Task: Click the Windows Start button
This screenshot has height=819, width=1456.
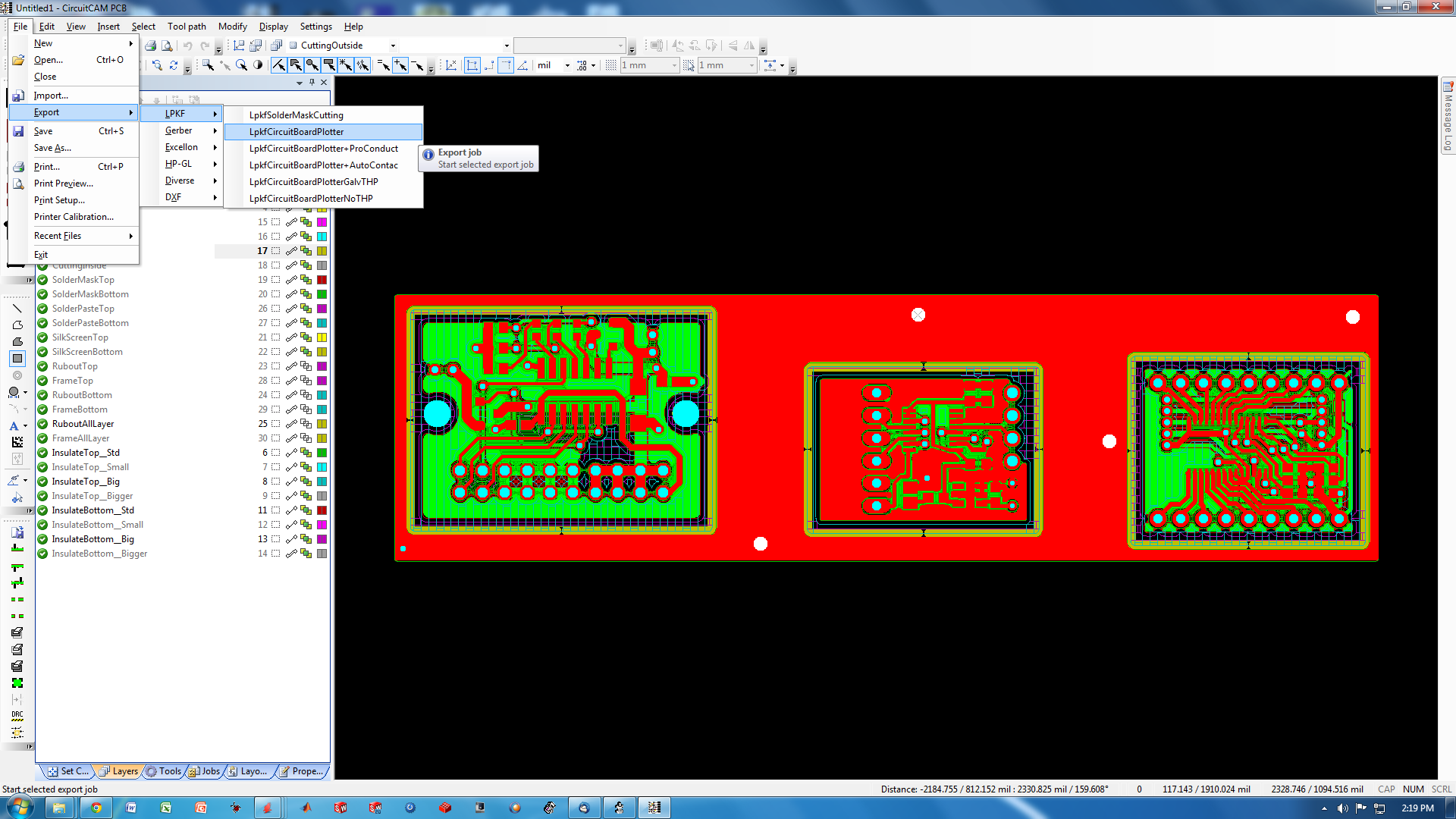Action: [20, 807]
